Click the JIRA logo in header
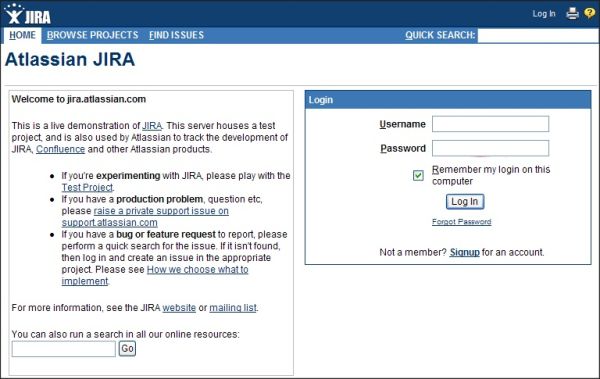 point(28,14)
